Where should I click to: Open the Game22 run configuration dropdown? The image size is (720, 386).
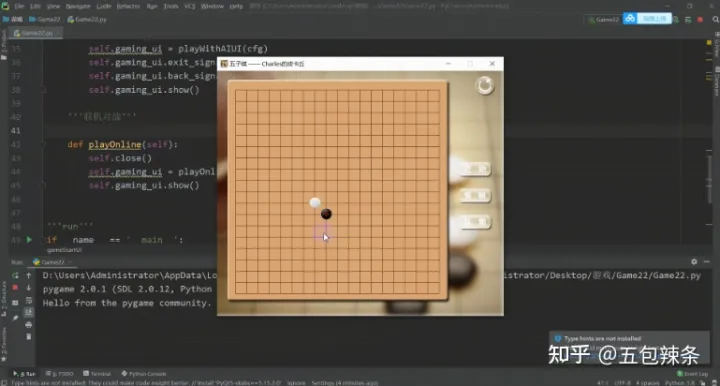click(603, 19)
